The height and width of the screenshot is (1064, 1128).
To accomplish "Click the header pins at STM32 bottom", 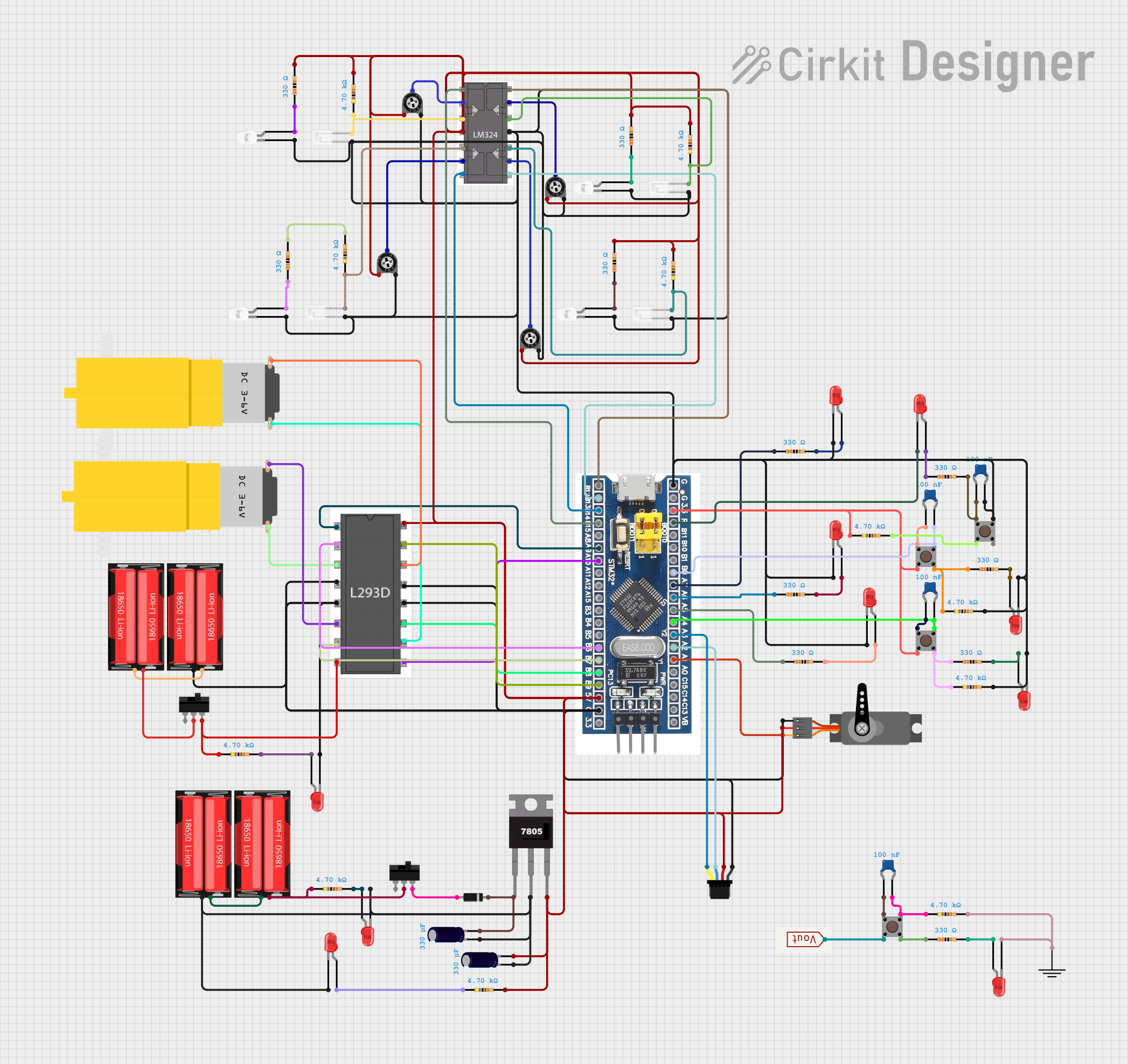I will point(636,732).
